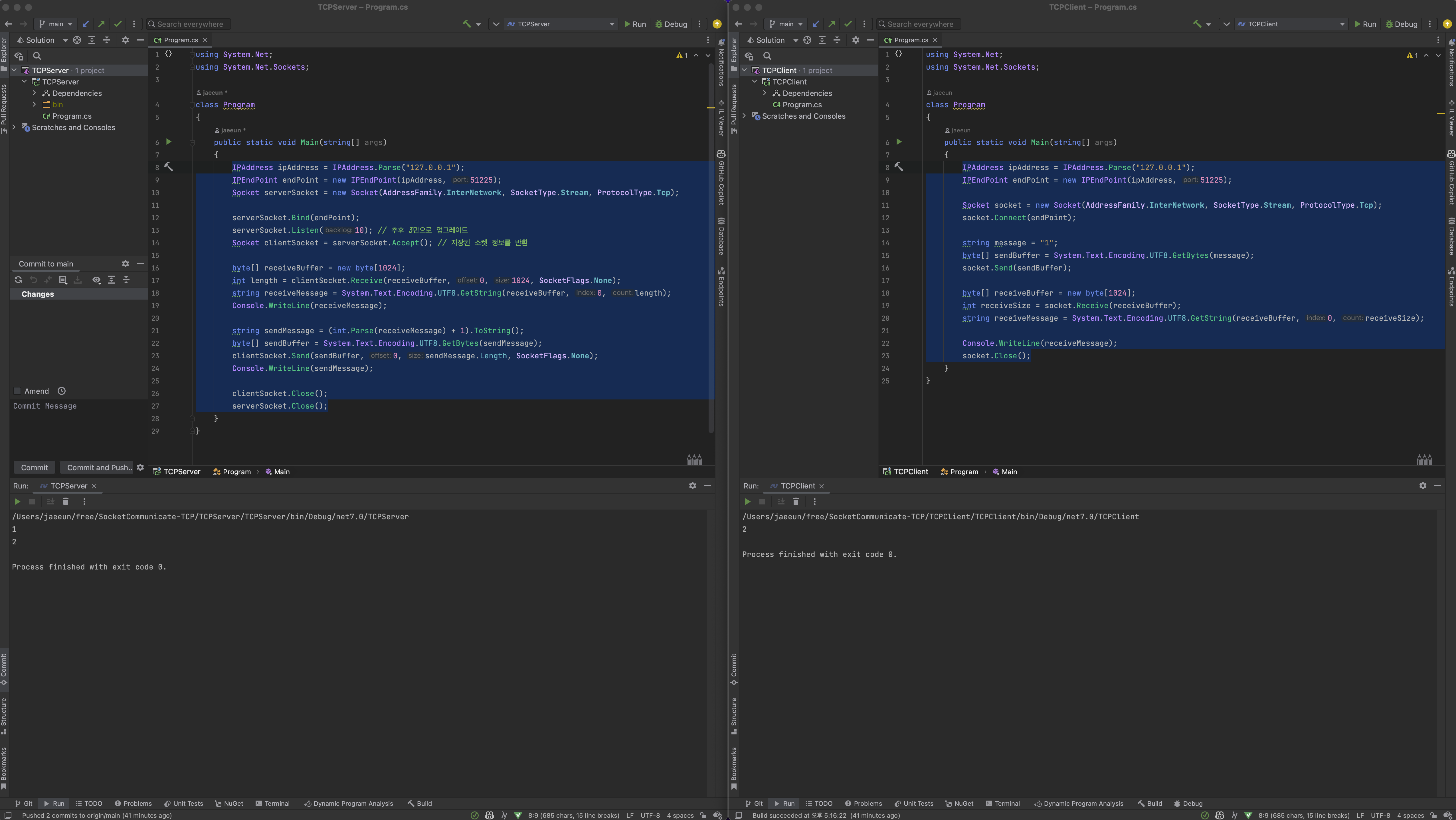
Task: Click warning indicator in TCPServer editor corner
Action: pos(682,55)
